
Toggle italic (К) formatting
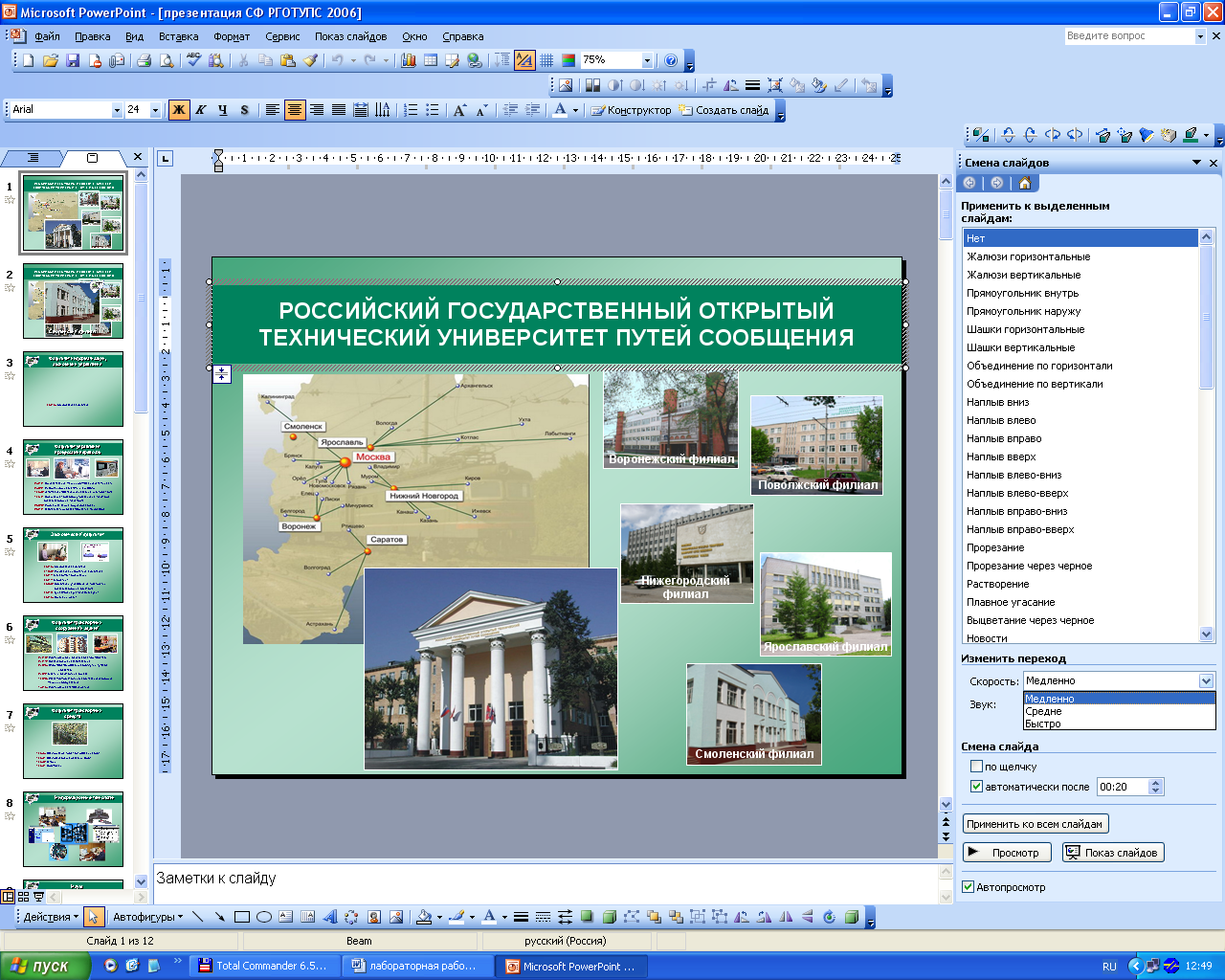[x=201, y=110]
